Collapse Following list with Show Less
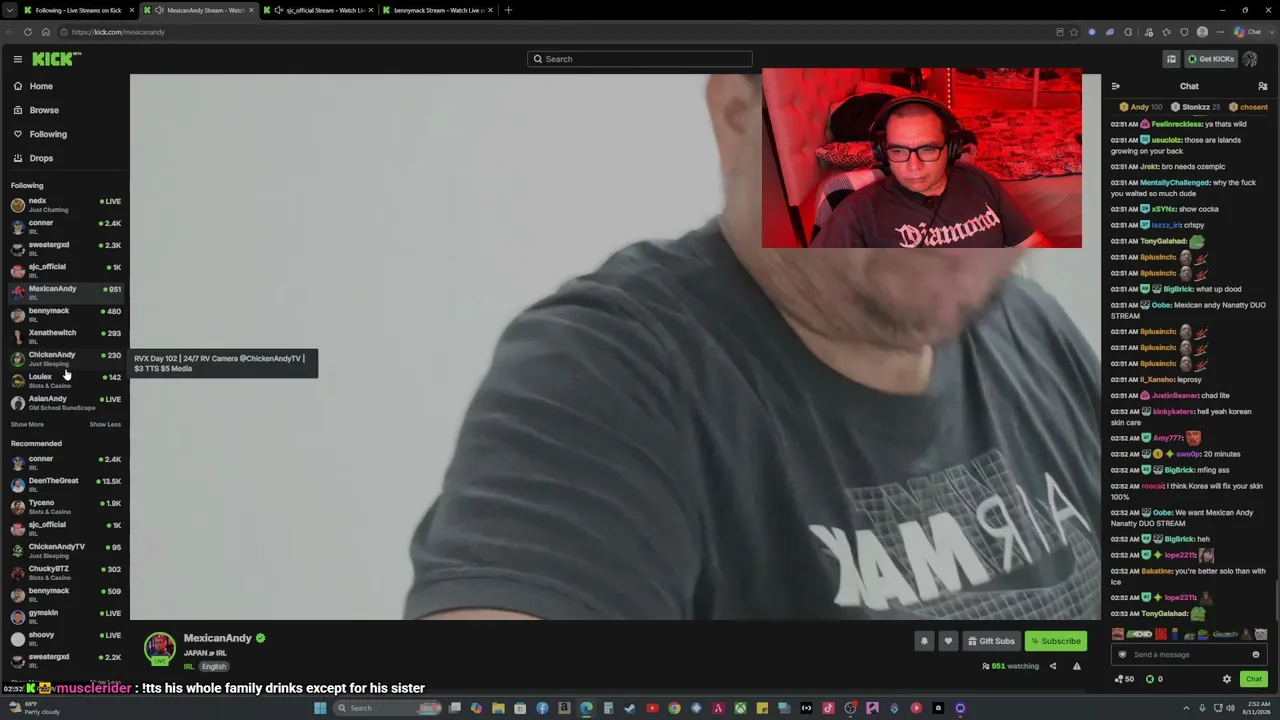This screenshot has width=1280, height=720. tap(105, 424)
